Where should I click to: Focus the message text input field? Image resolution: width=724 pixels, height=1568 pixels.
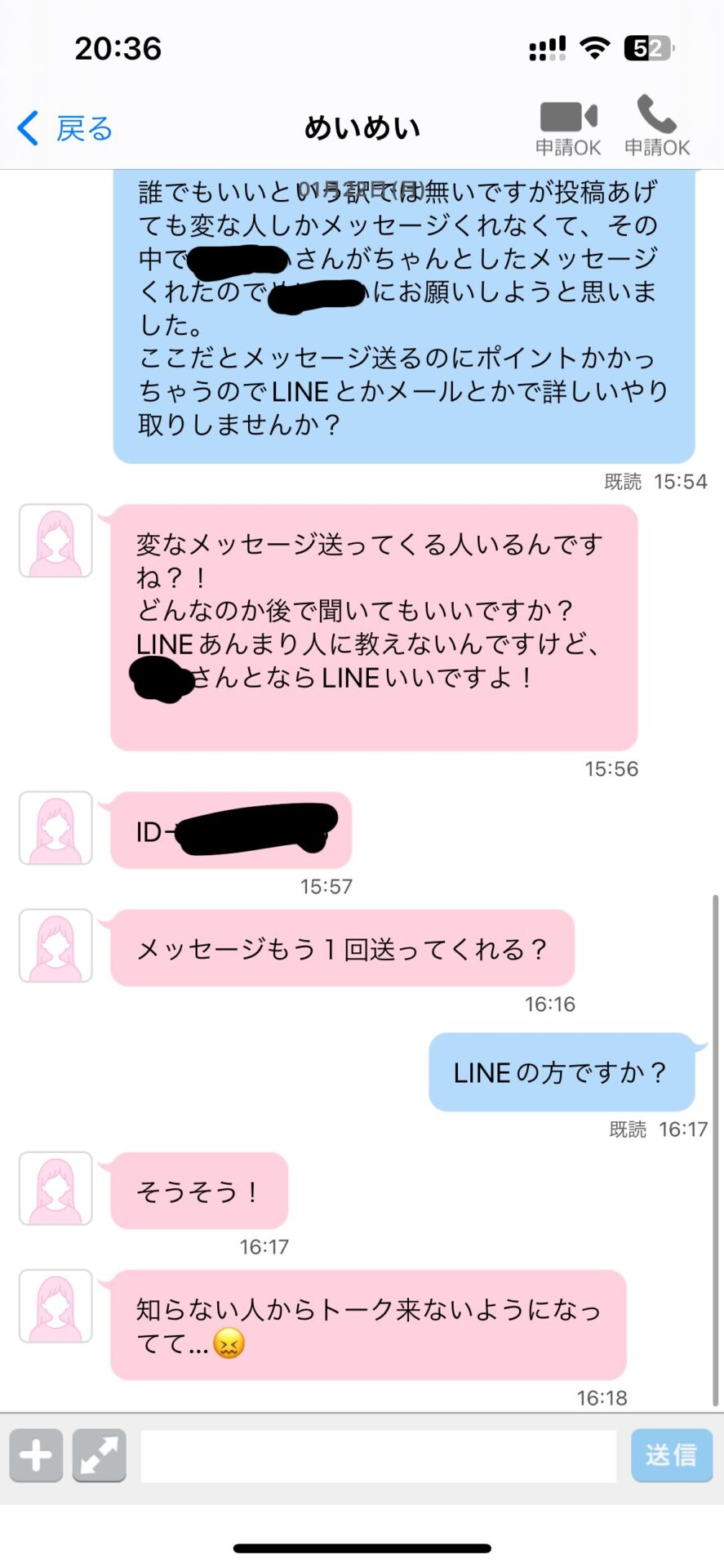click(378, 1455)
